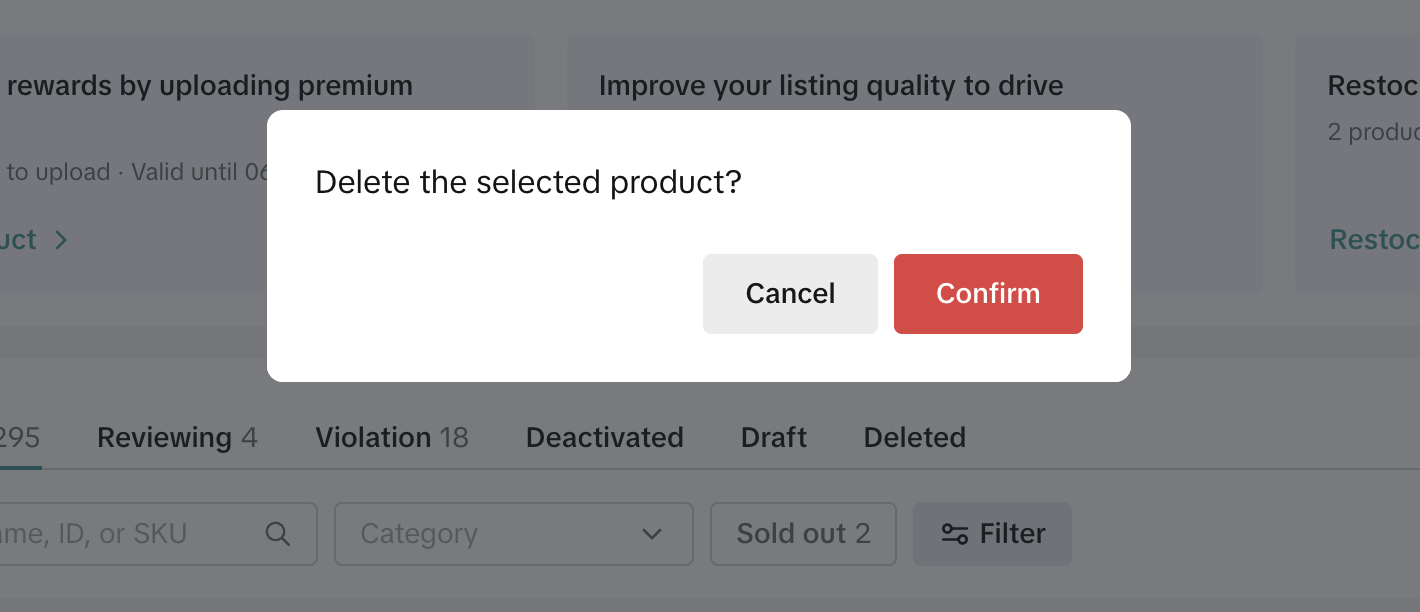This screenshot has width=1420, height=612.
Task: Open the Filter button
Action: (x=992, y=534)
